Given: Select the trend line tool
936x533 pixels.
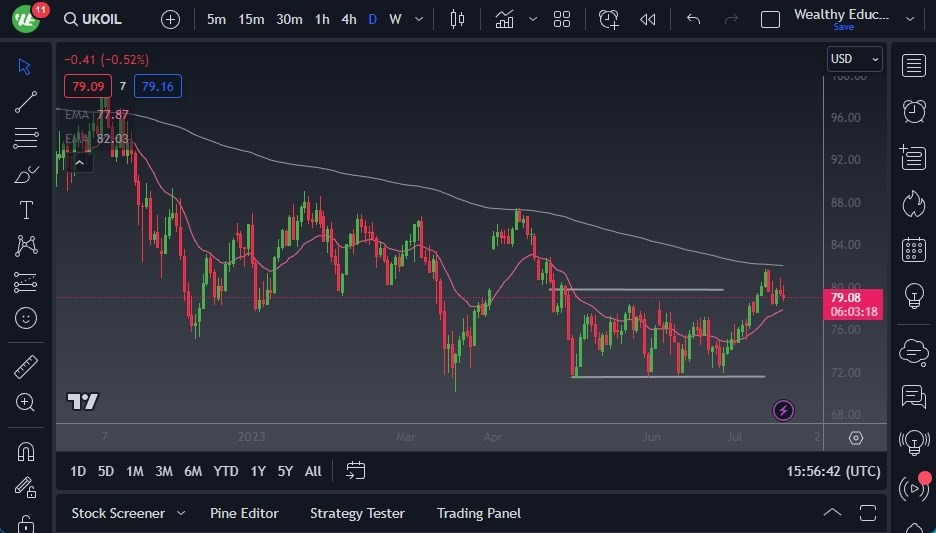Looking at the screenshot, I should click(x=26, y=102).
